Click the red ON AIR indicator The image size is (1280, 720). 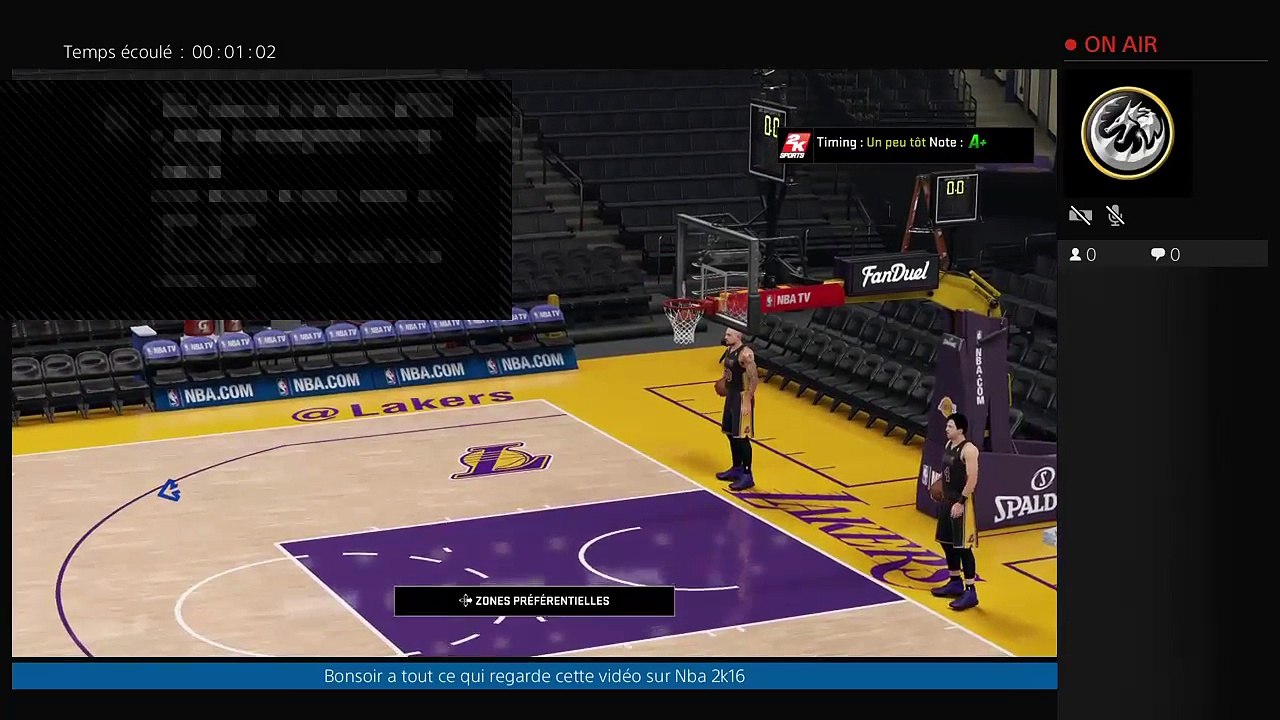[1111, 45]
